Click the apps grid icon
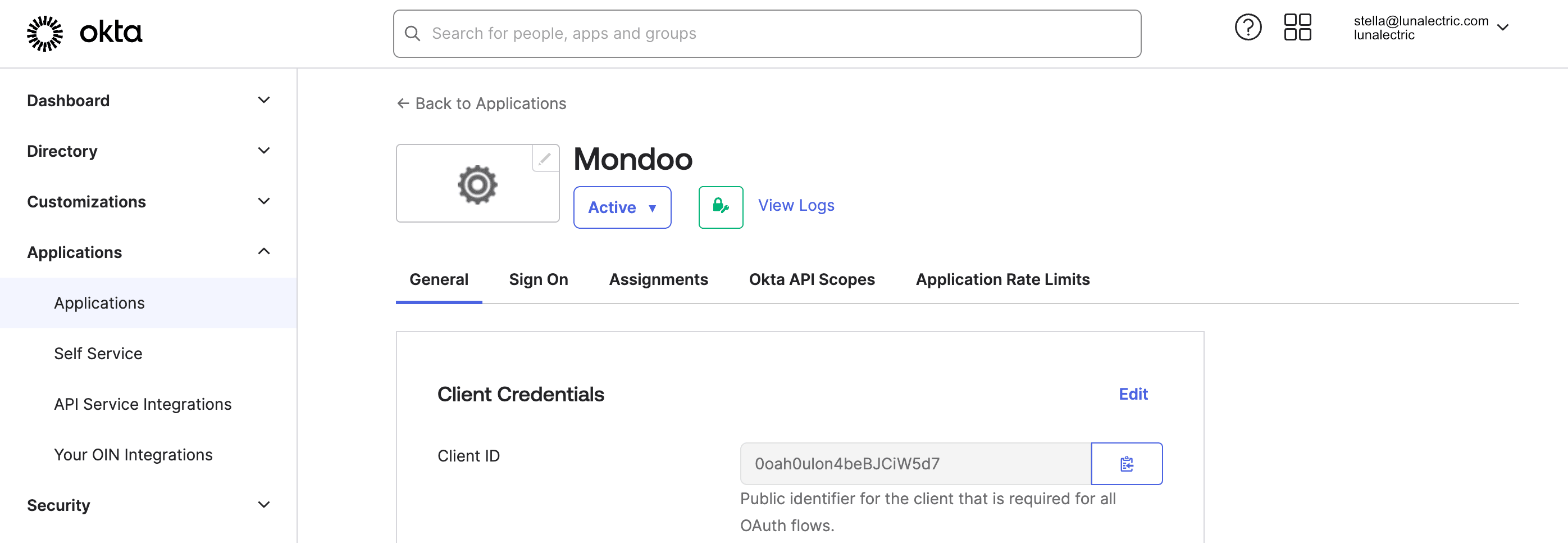The image size is (1568, 543). coord(1298,27)
